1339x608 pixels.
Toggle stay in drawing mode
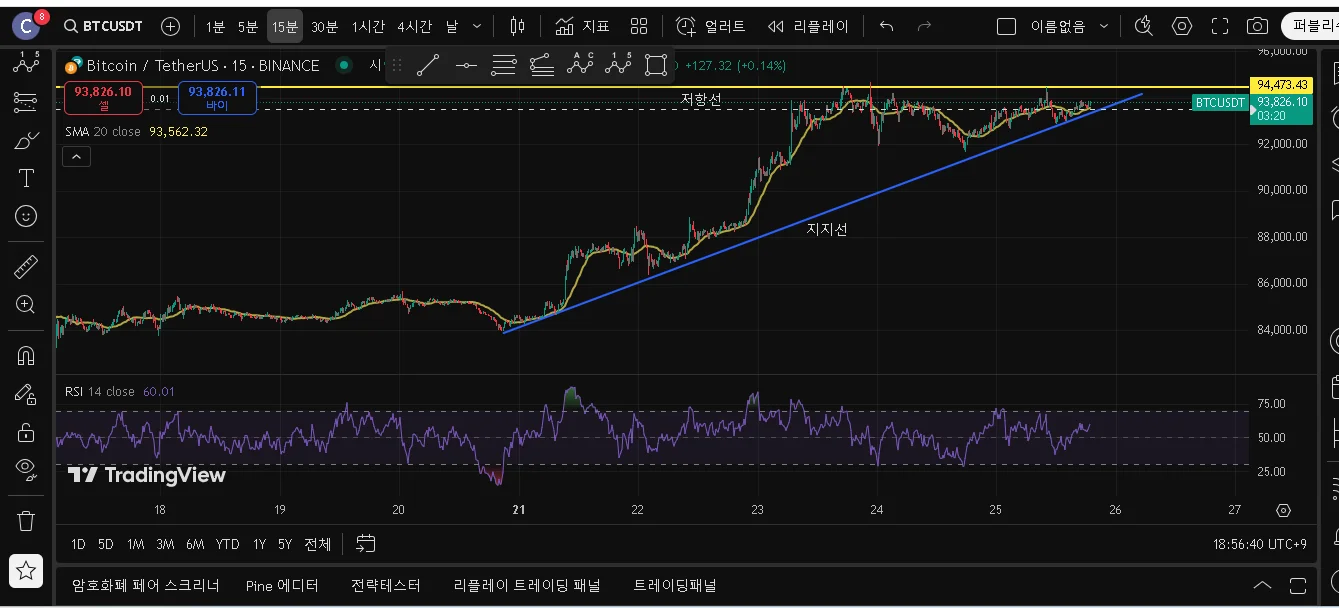point(26,394)
